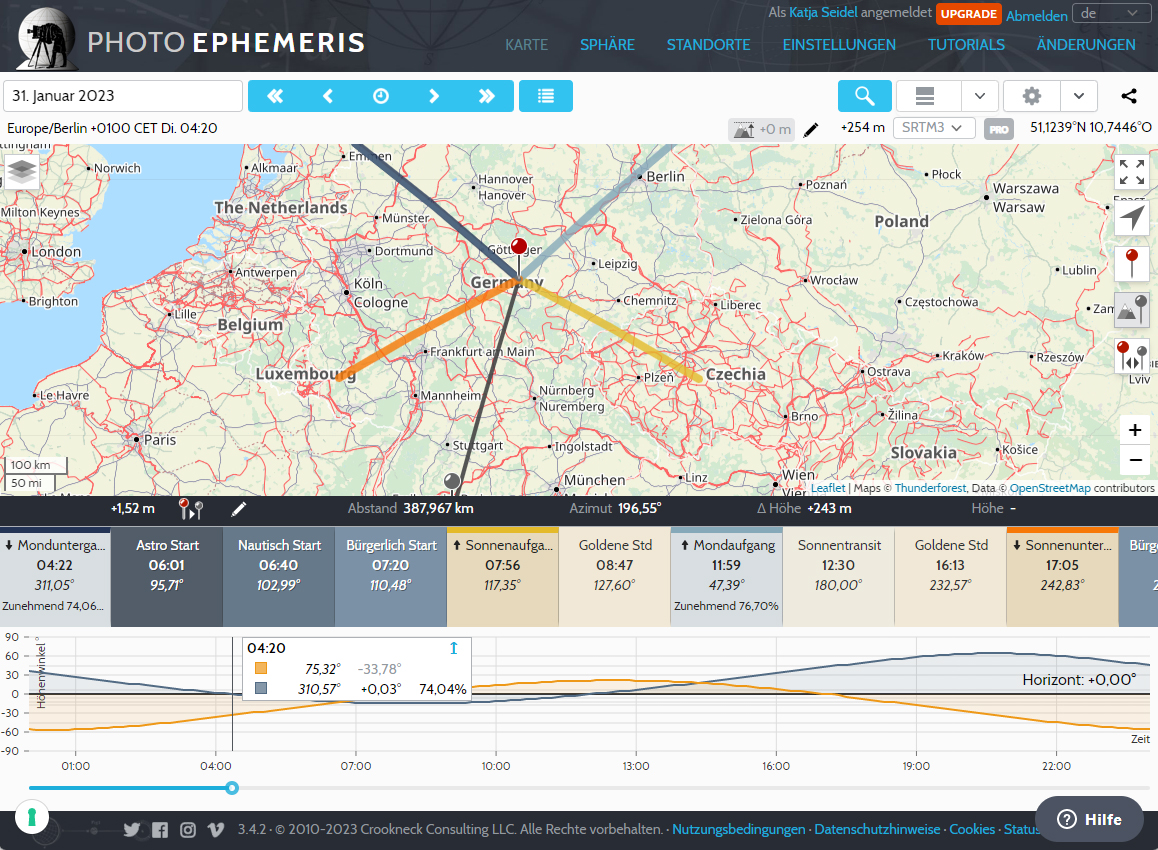Screen dimensions: 1158x850
Task: Go to the EINSTELLUNGEN menu
Action: (x=839, y=45)
